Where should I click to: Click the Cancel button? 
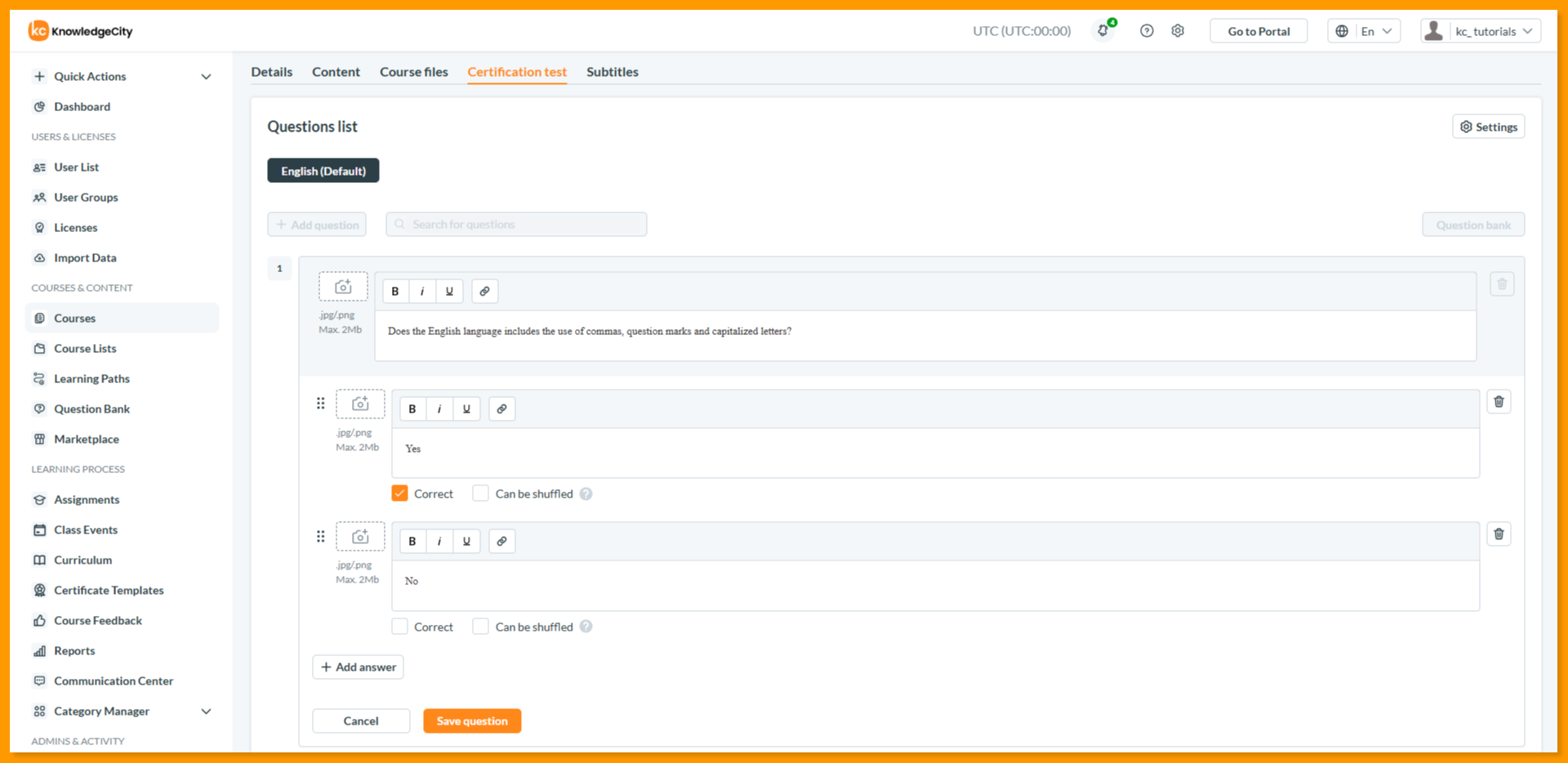pyautogui.click(x=361, y=721)
